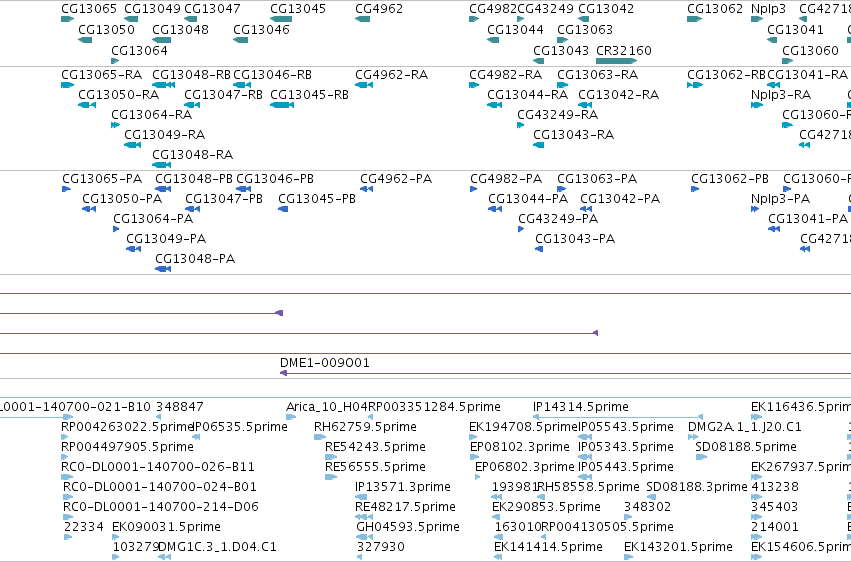The height and width of the screenshot is (562, 851).
Task: Select the CG13065-PA protein label
Action: pyautogui.click(x=102, y=178)
